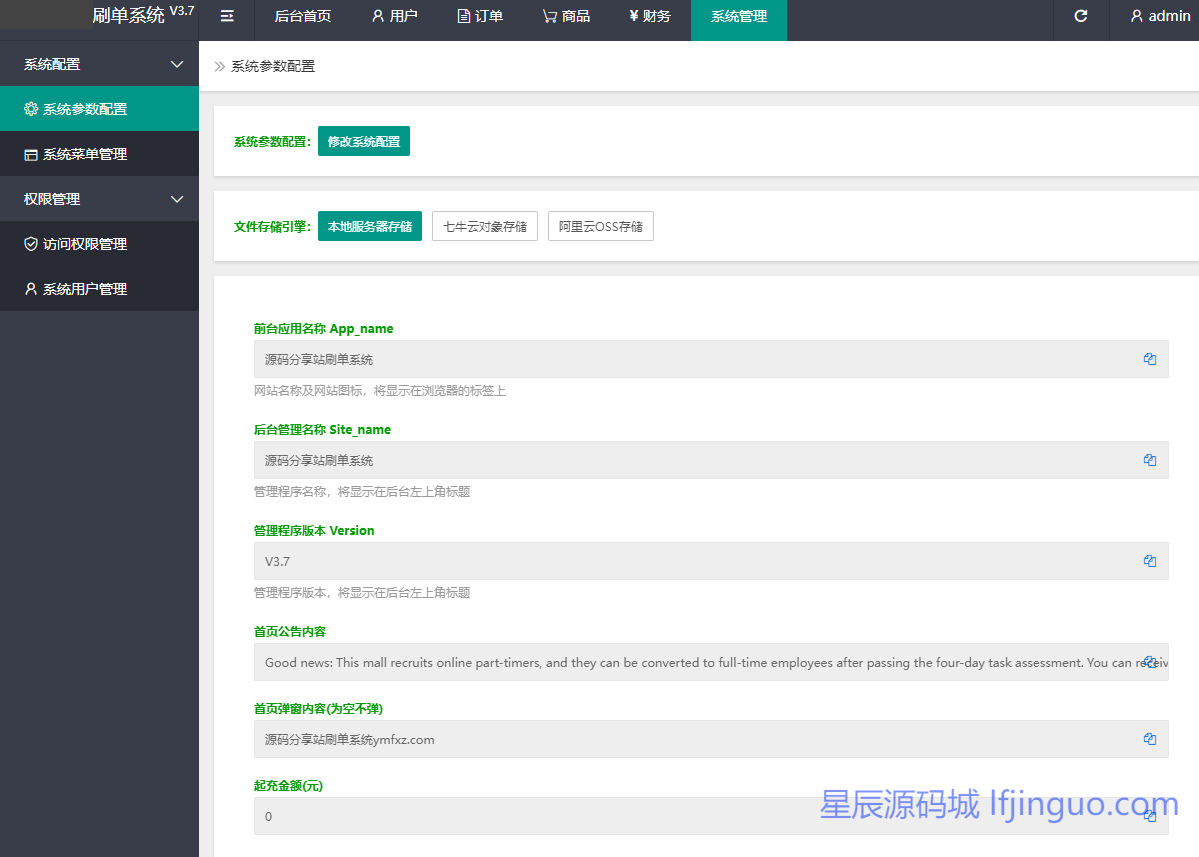Copy the App_name field value icon

(1150, 359)
